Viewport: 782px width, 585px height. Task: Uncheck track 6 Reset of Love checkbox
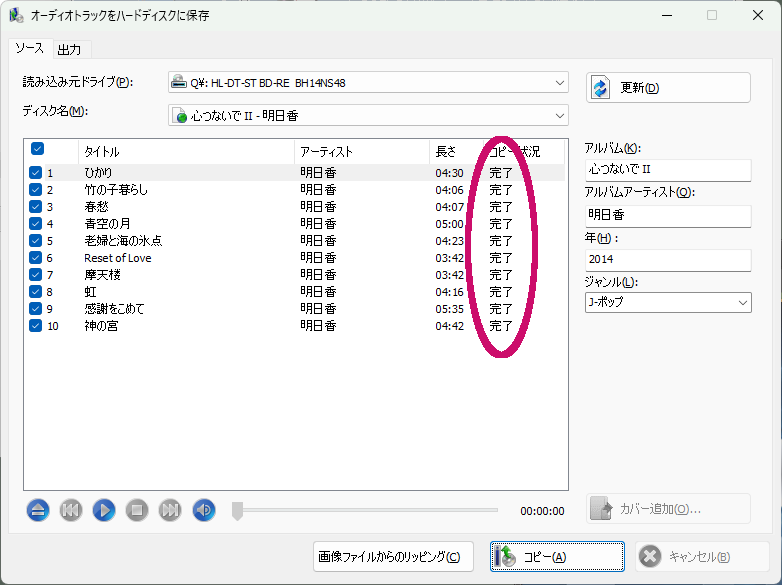35,257
